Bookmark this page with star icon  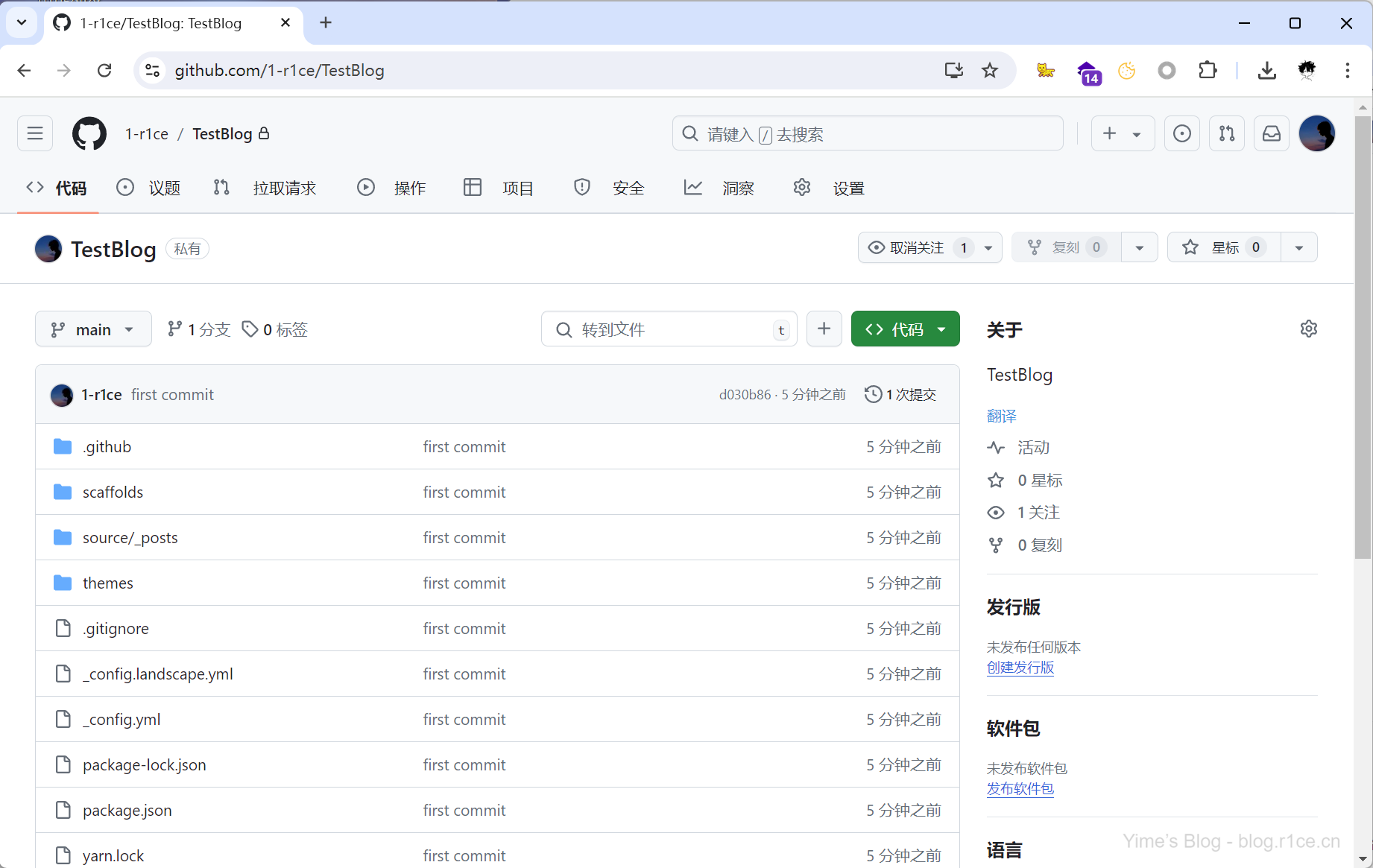point(989,71)
